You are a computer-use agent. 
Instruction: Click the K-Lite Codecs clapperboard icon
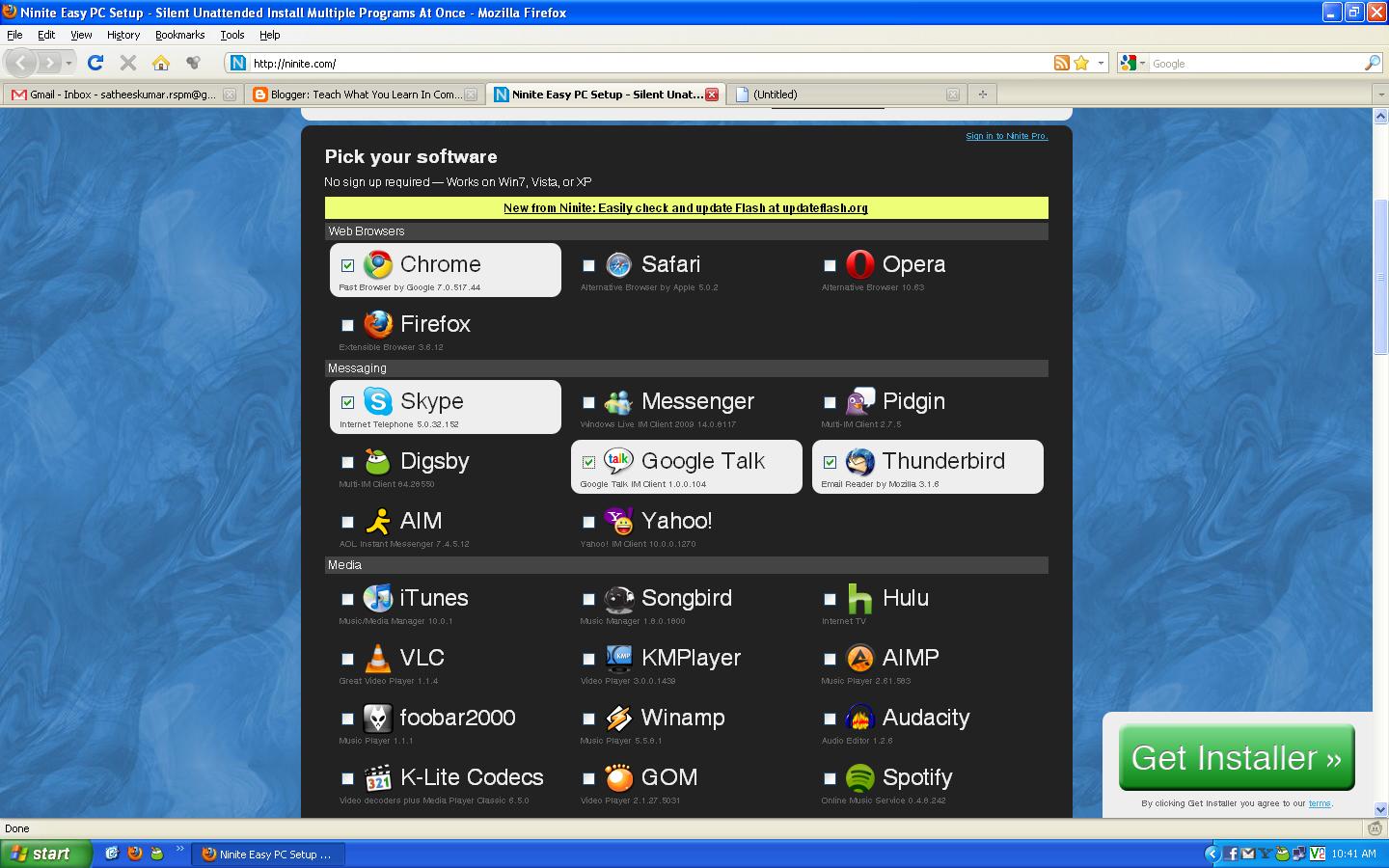[x=377, y=777]
